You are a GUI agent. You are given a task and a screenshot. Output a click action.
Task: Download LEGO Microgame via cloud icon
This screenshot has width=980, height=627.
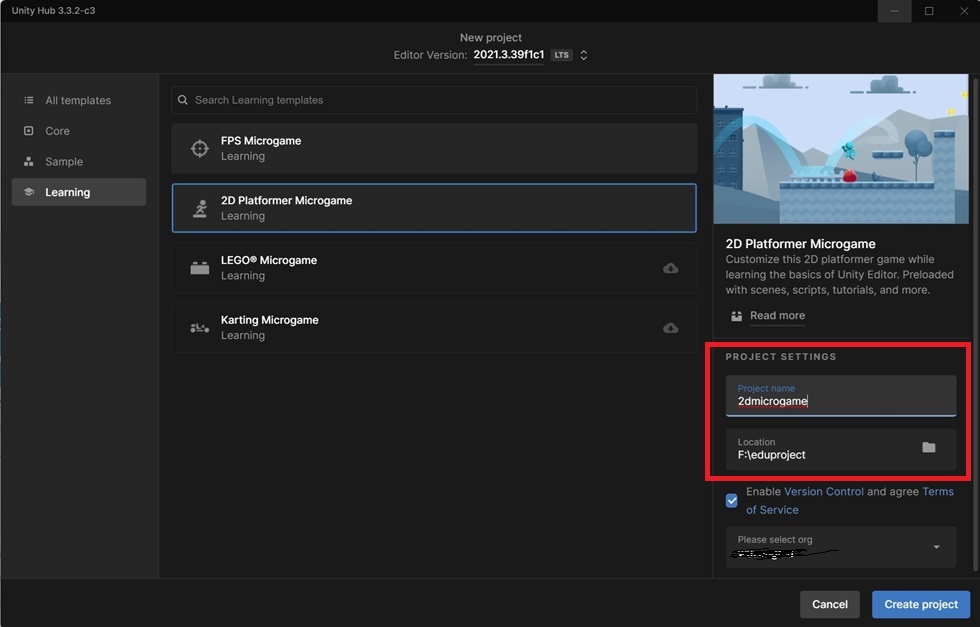[x=671, y=268]
